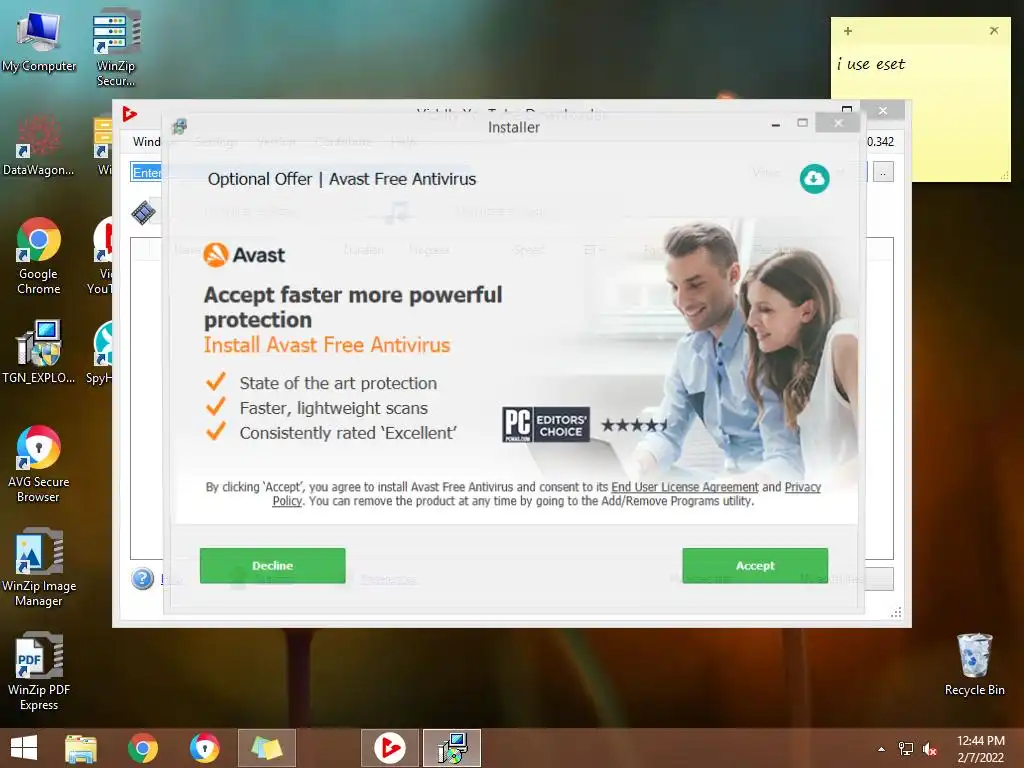This screenshot has height=768, width=1024.
Task: Click the 'Faster, lightweight scans' line
Action: pyautogui.click(x=333, y=408)
